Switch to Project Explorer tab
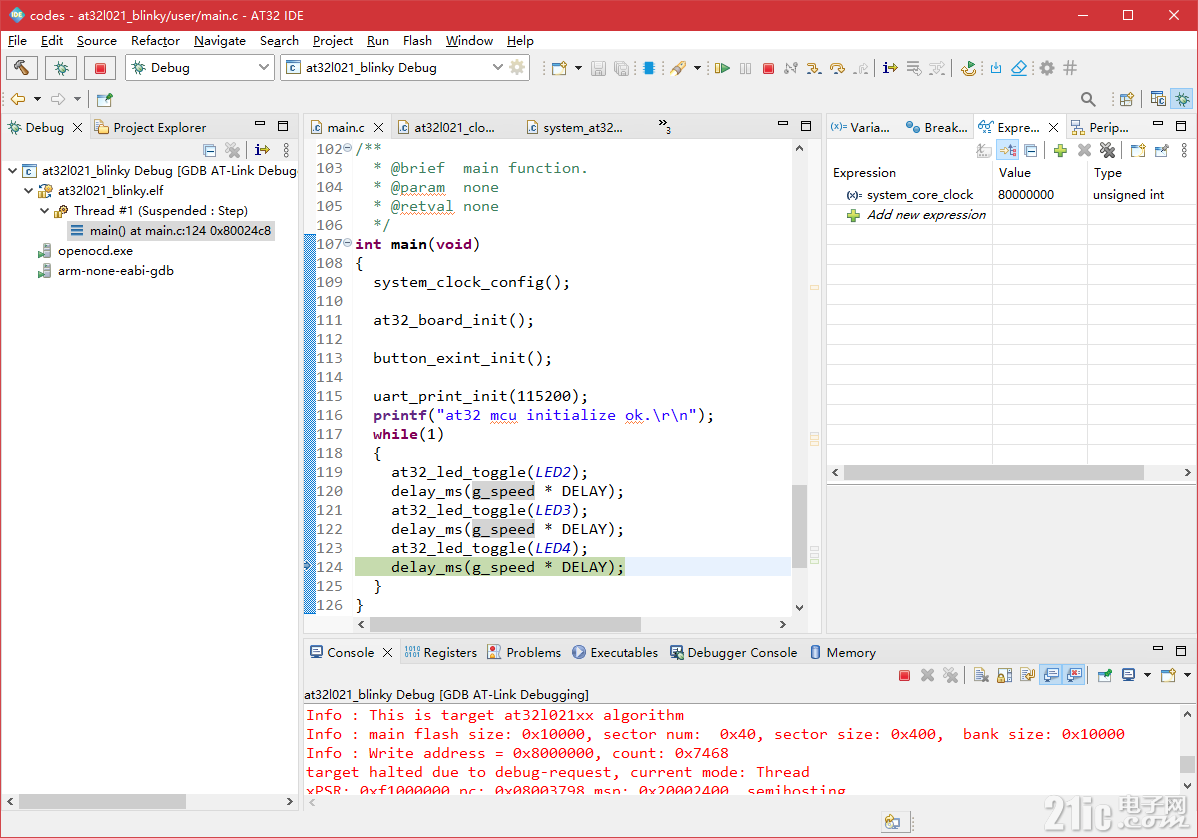This screenshot has height=838, width=1198. [x=151, y=128]
